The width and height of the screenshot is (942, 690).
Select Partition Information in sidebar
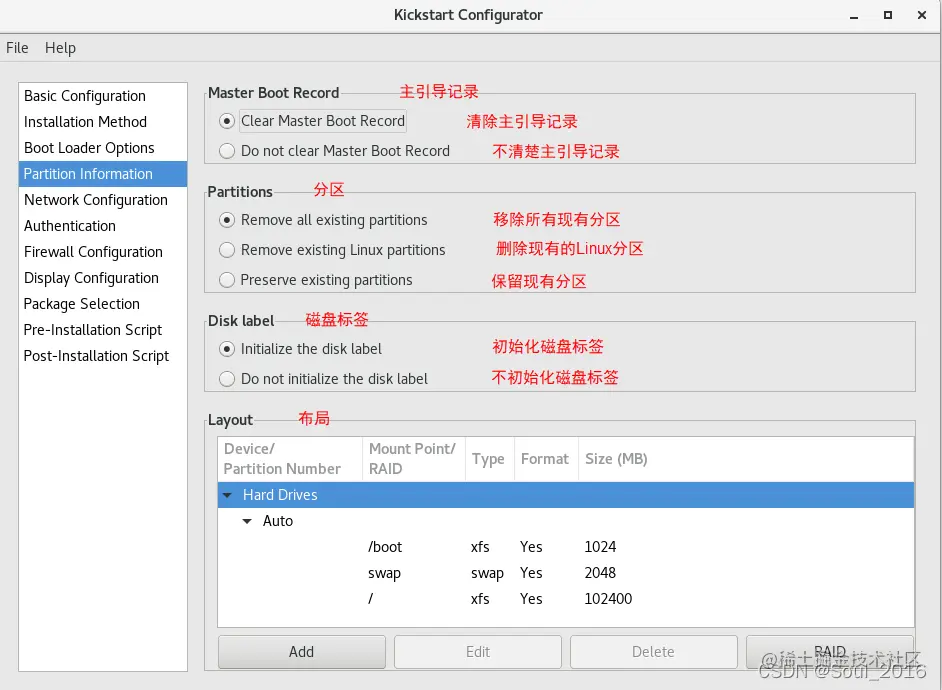pos(103,174)
